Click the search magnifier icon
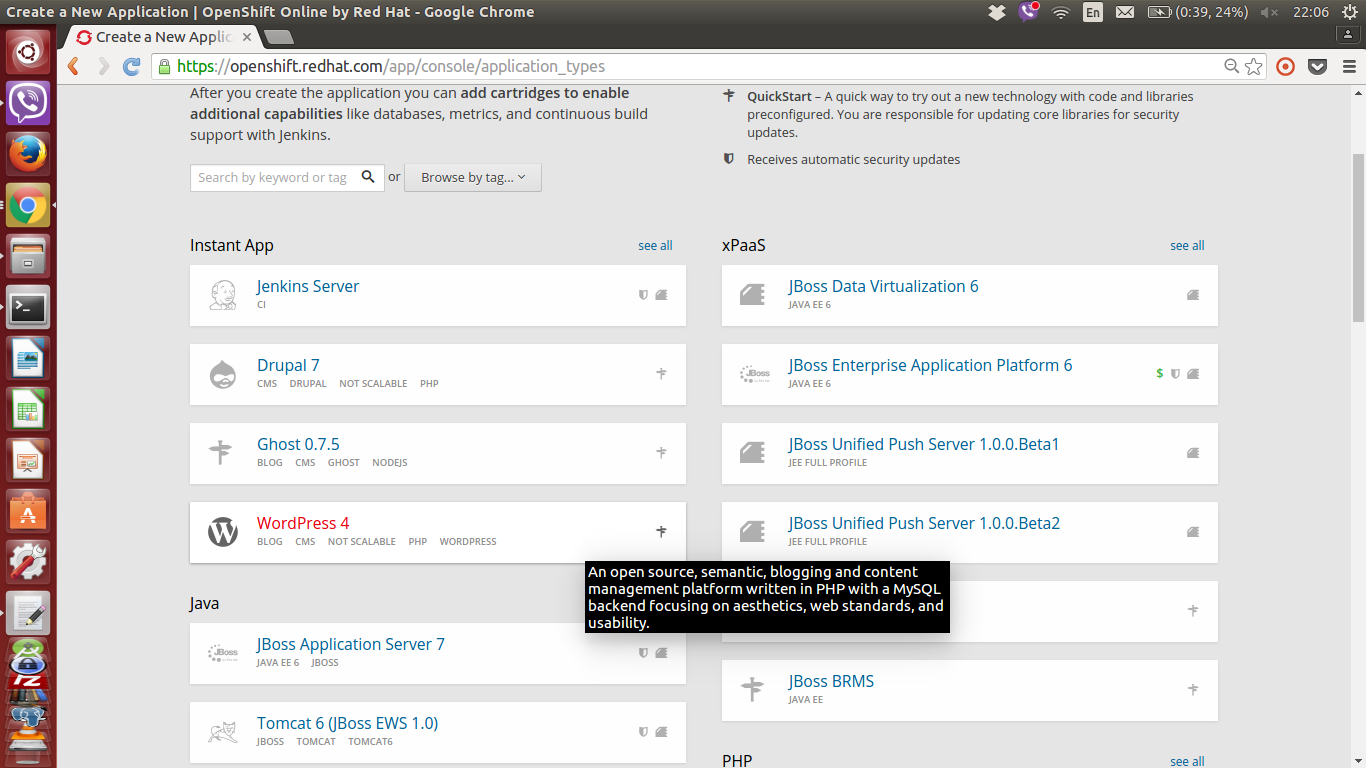The image size is (1366, 768). [x=368, y=177]
